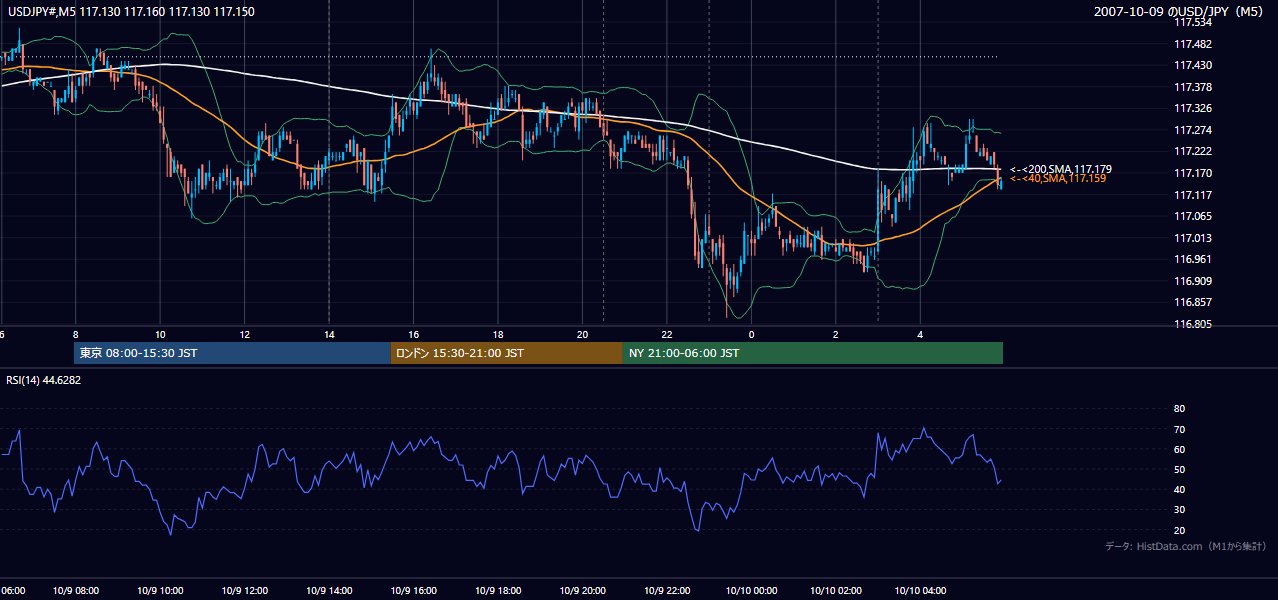Click hour 18 on the price chart axis
The width and height of the screenshot is (1278, 600).
click(498, 334)
